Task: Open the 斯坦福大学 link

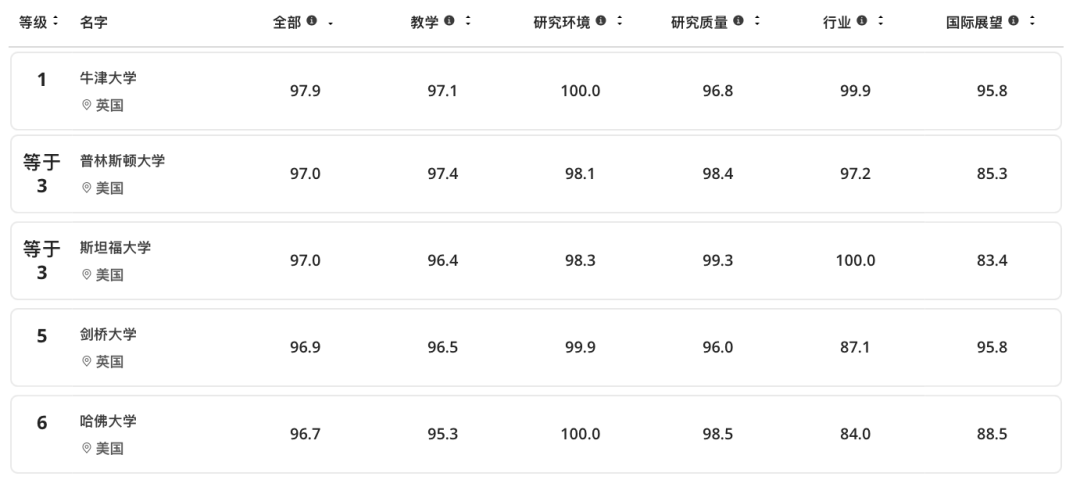Action: (x=115, y=247)
